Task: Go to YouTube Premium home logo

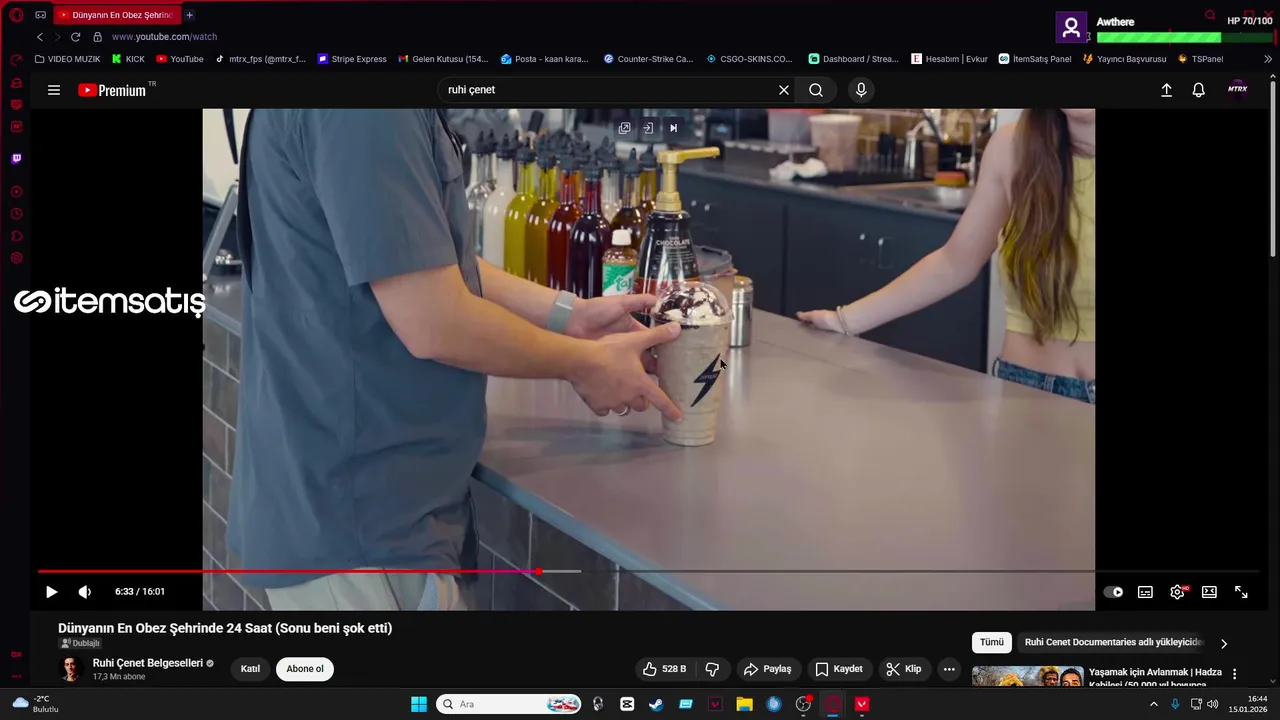Action: [x=112, y=90]
